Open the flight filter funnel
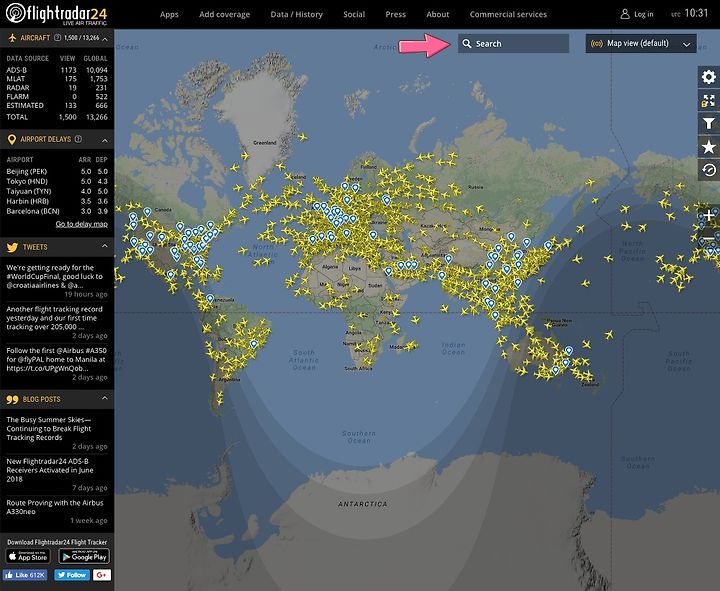Image resolution: width=720 pixels, height=591 pixels. [x=709, y=124]
